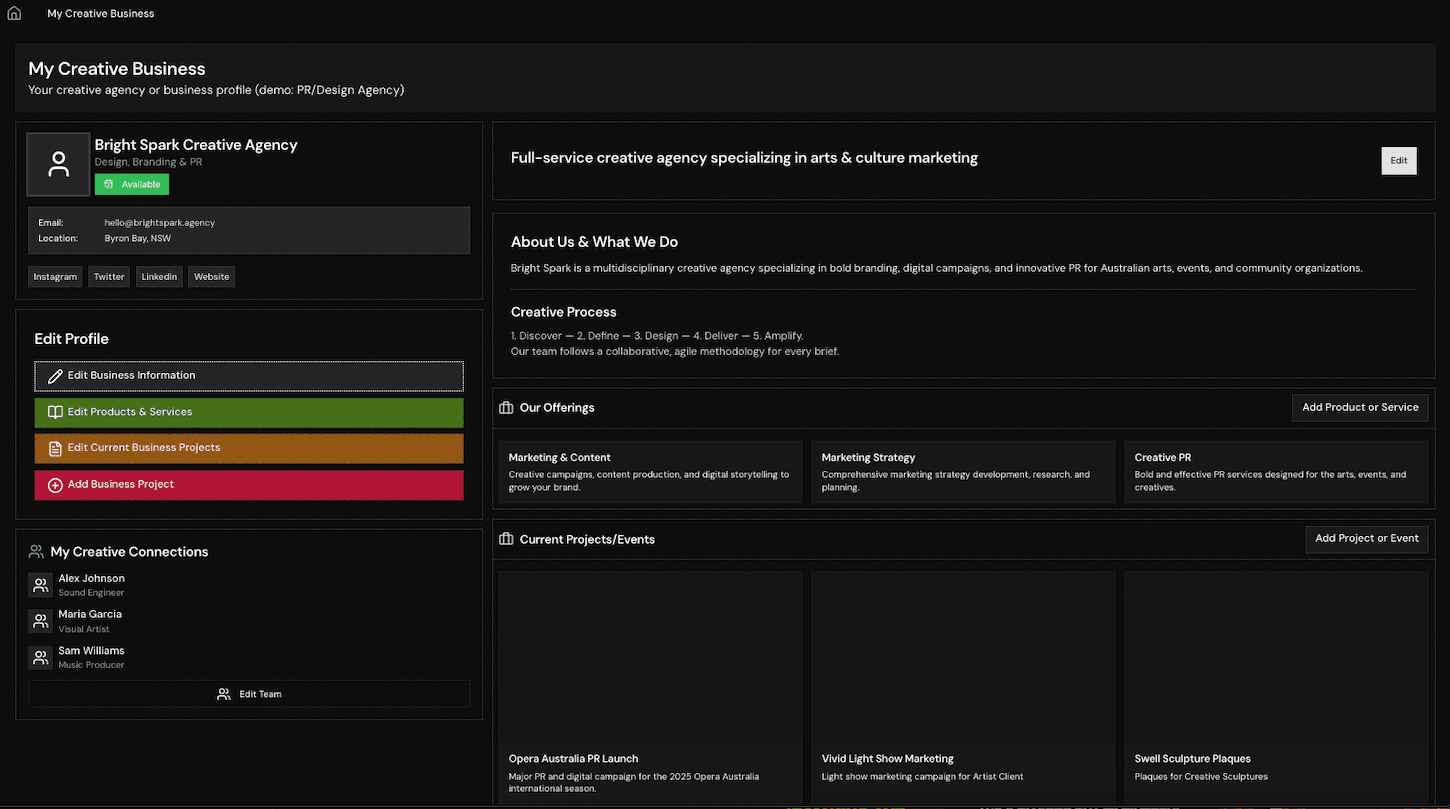The image size is (1450, 809).
Task: Click the Music Producer role label
Action: [x=91, y=666]
